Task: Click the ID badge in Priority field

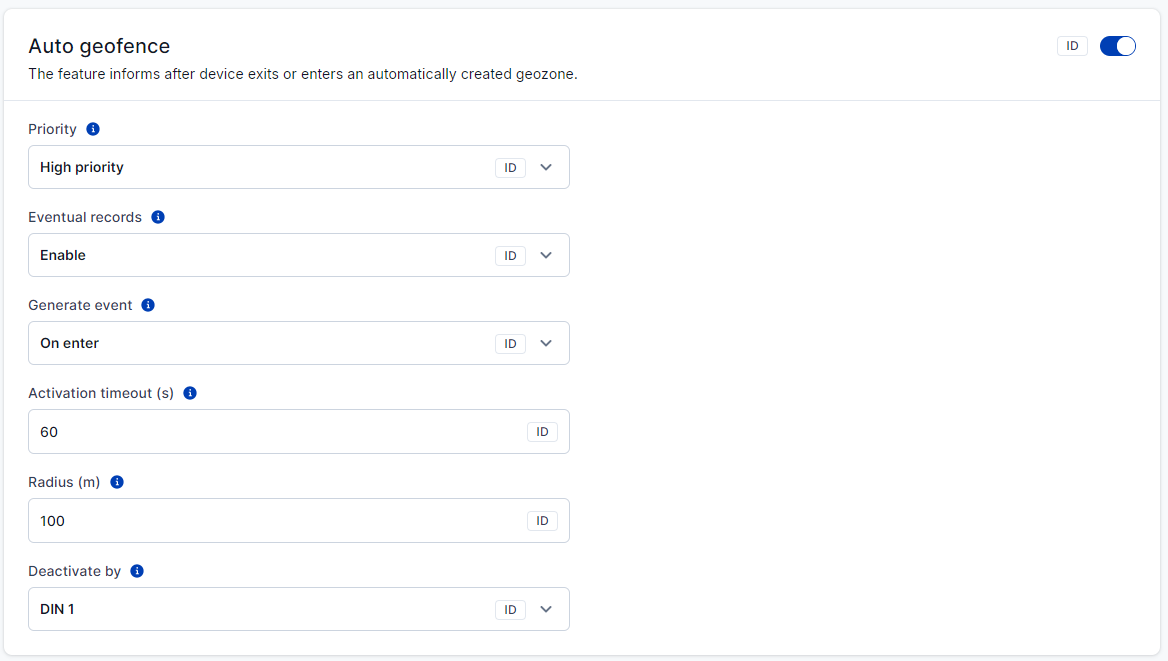Action: 510,168
